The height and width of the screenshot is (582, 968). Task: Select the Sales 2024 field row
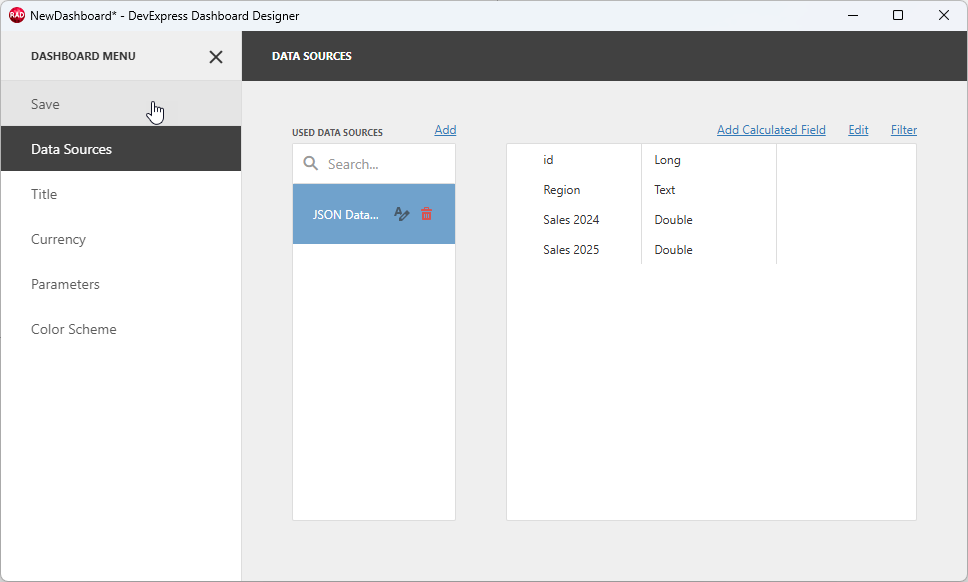coord(571,219)
